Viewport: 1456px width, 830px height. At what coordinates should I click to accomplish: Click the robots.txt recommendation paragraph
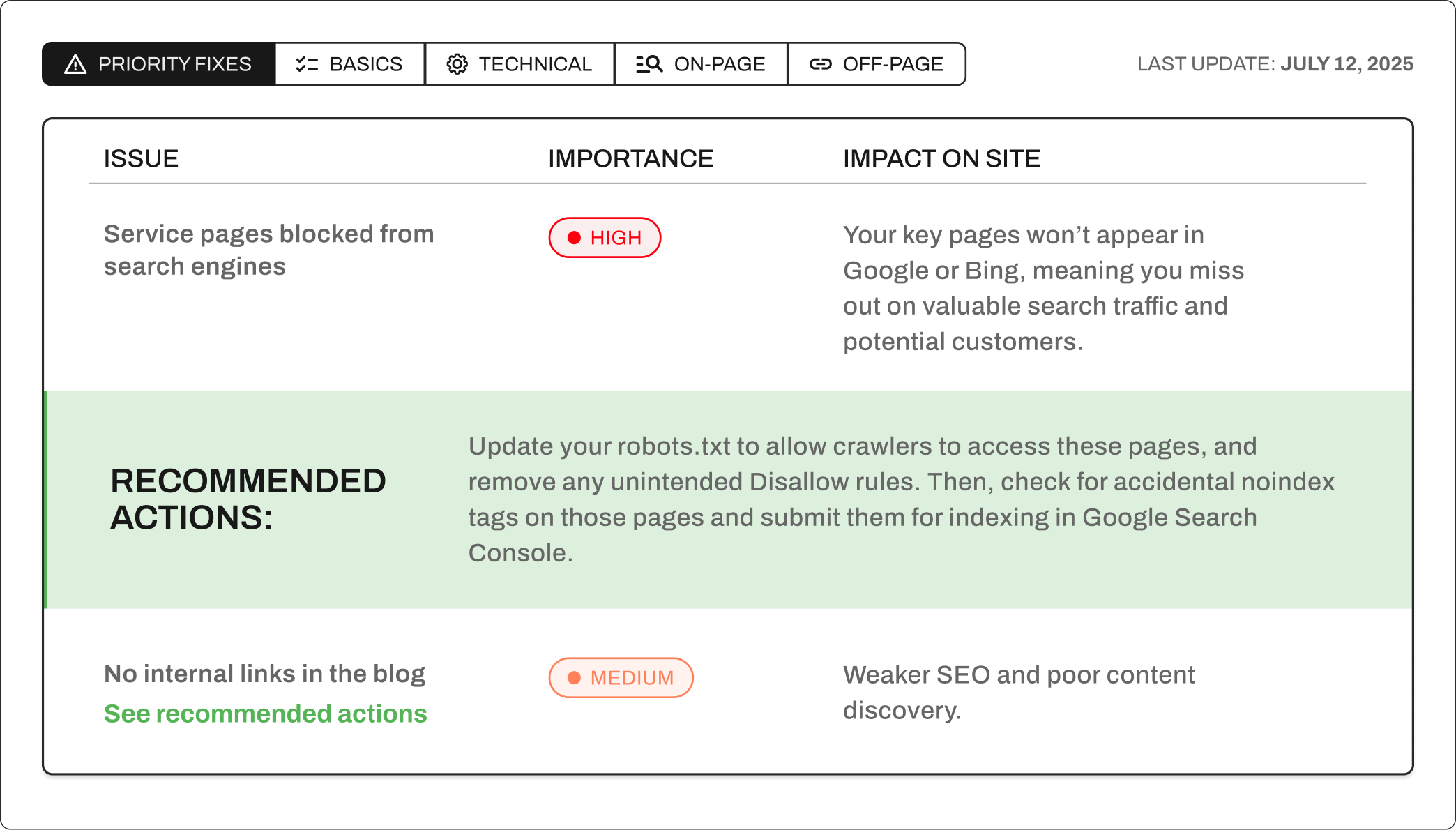tap(902, 499)
